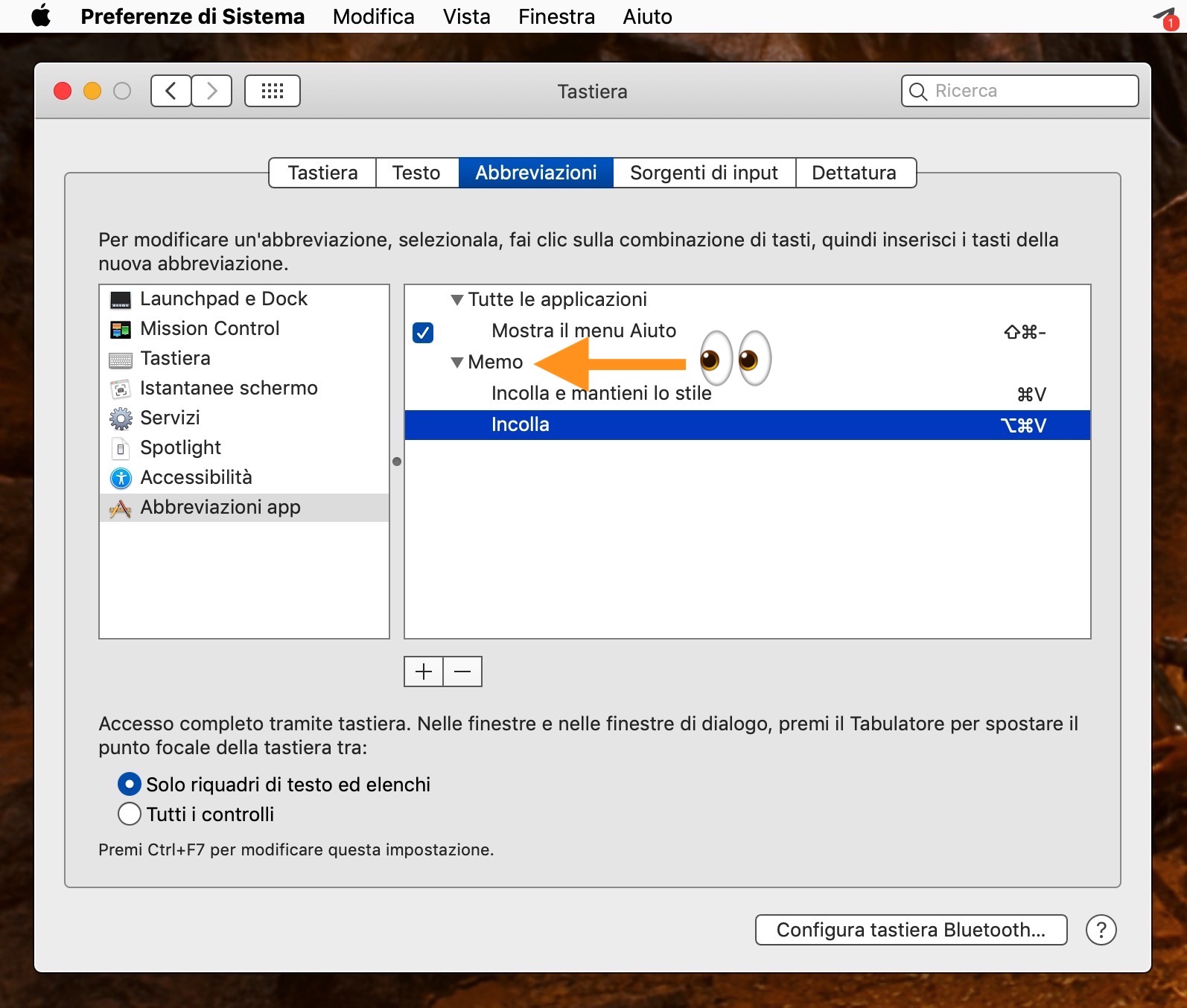Collapse the Memo group
Screen dimensions: 1187x1008
click(x=457, y=363)
